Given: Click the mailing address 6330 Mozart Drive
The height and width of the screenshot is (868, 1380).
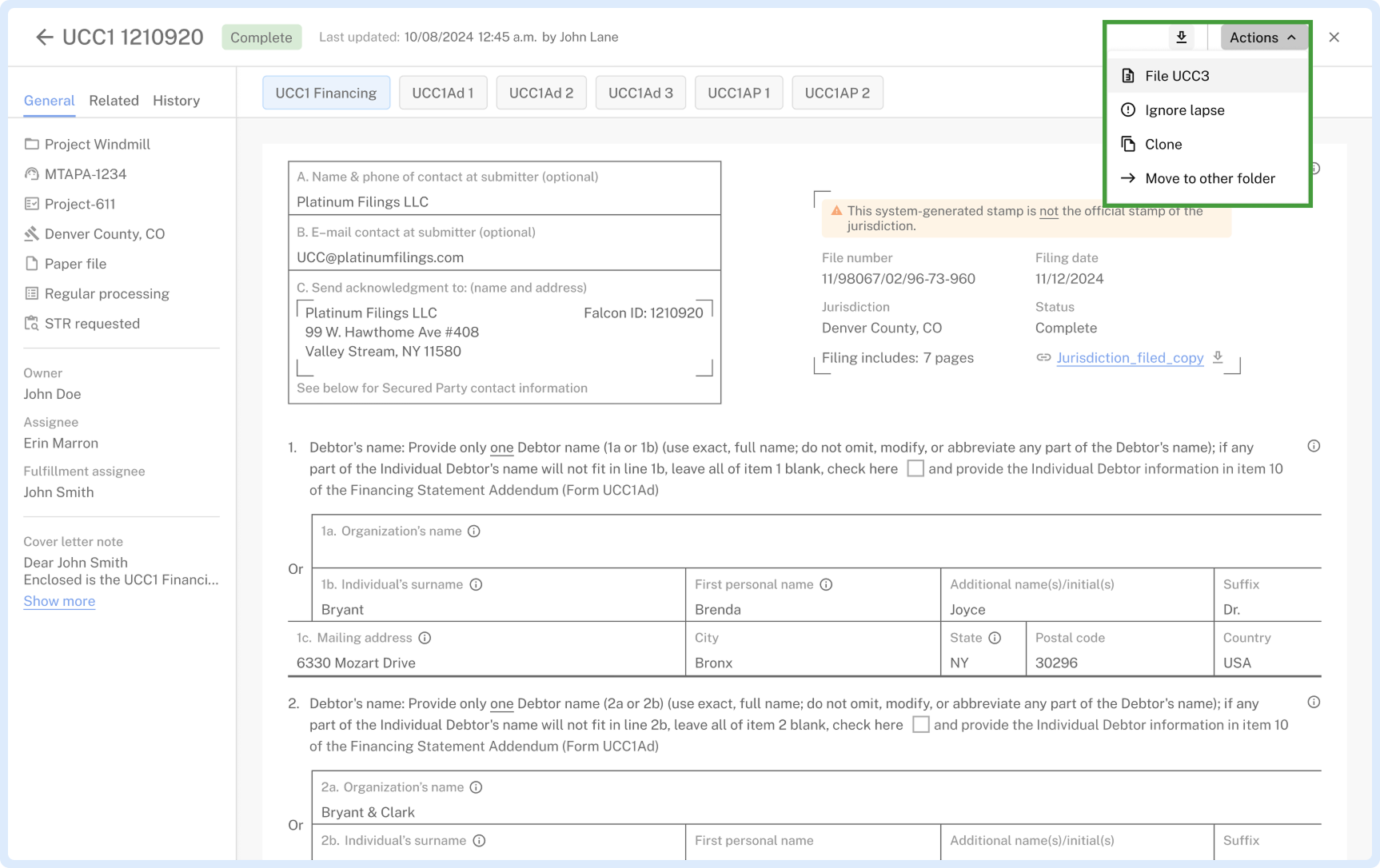Looking at the screenshot, I should tap(356, 663).
